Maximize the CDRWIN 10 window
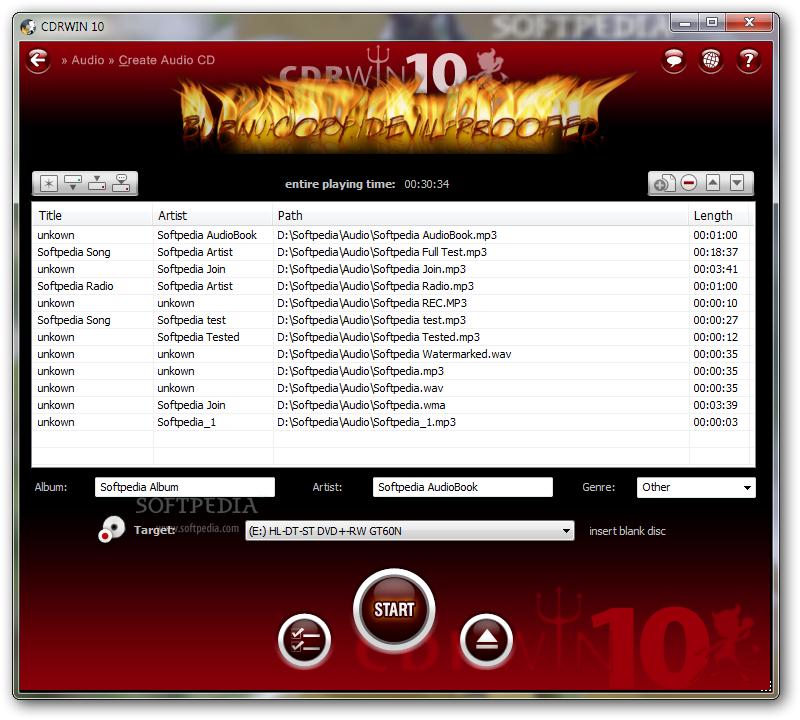This screenshot has width=800, height=720. [712, 23]
